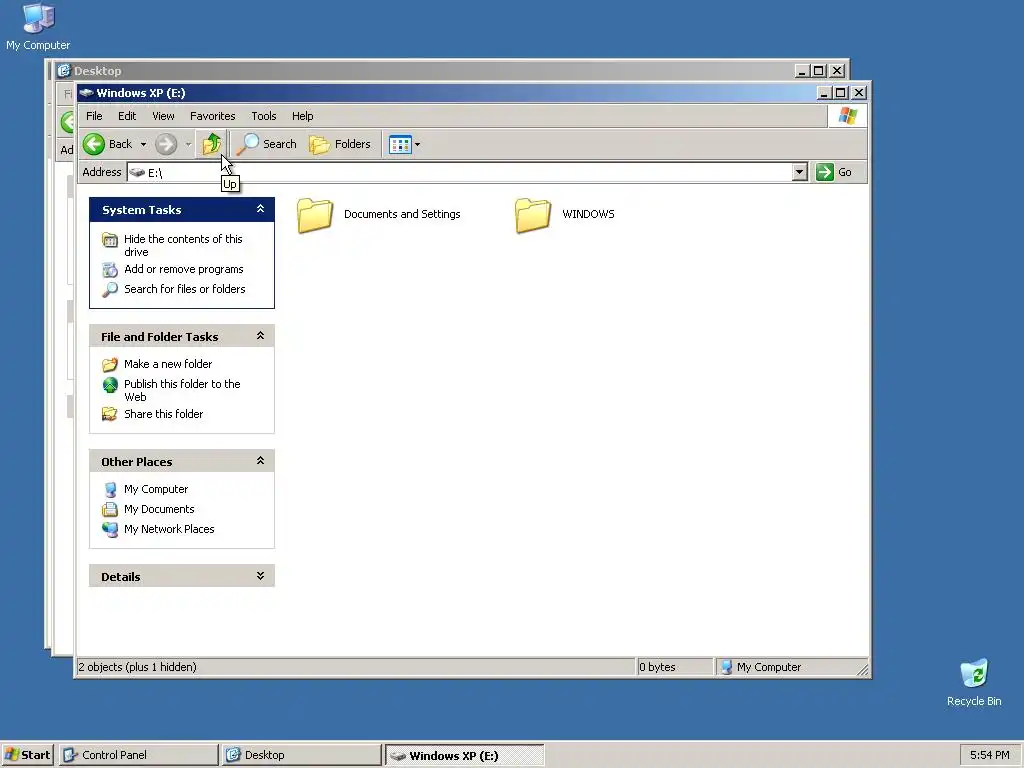
Task: Collapse the Other Places panel
Action: point(260,461)
